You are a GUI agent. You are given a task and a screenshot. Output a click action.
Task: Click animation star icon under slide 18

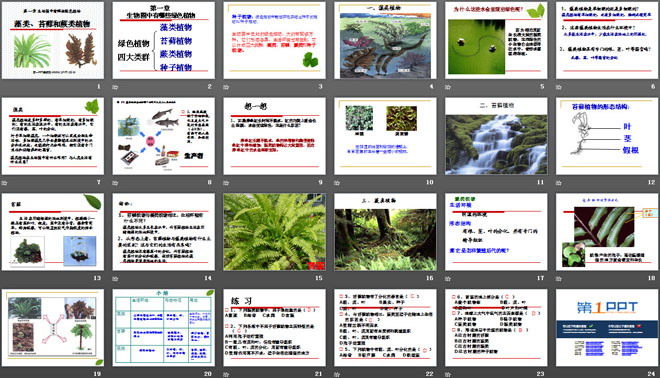[x=559, y=279]
